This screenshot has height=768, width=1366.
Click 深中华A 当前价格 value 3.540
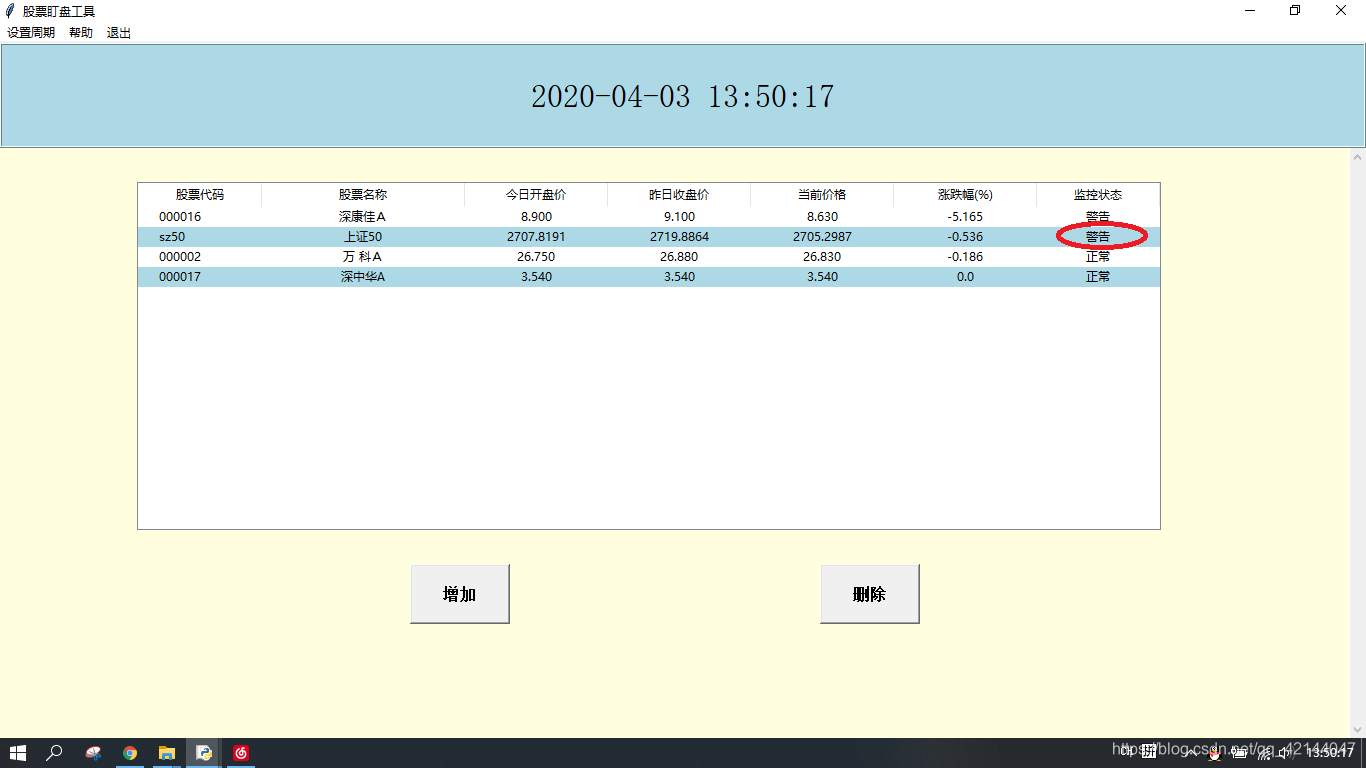tap(822, 277)
